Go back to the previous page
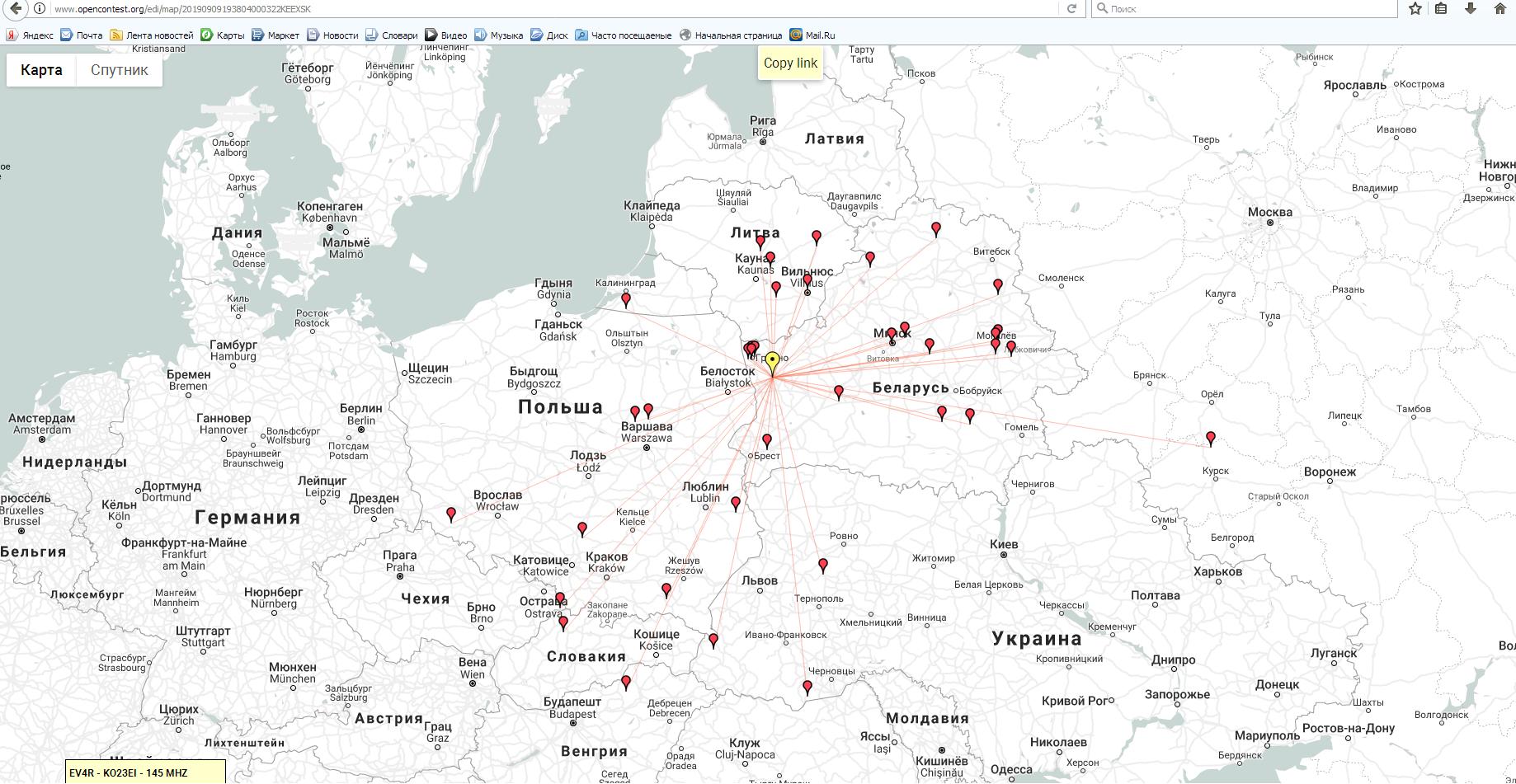1516x784 pixels. point(15,8)
